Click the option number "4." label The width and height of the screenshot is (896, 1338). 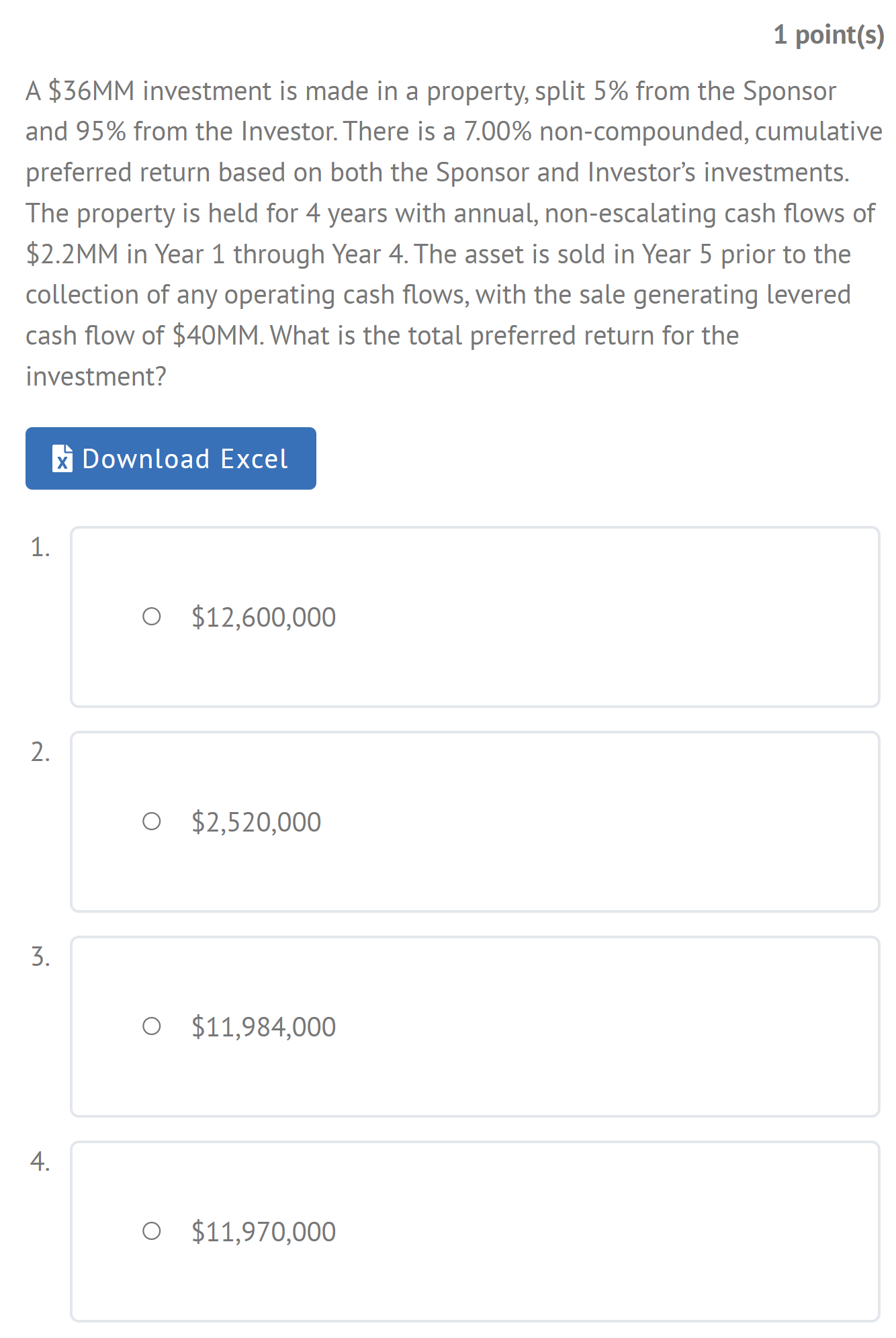pos(40,1161)
